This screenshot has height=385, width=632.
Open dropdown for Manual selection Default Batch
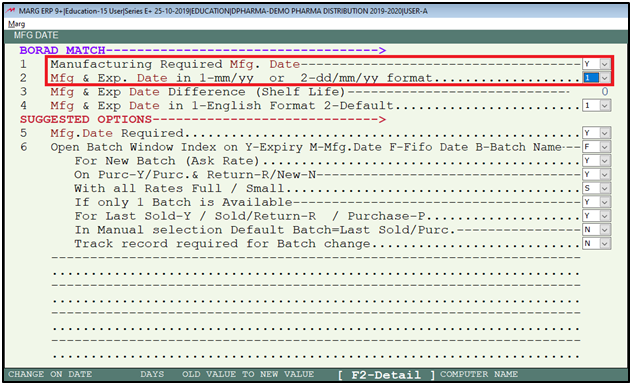[x=605, y=230]
